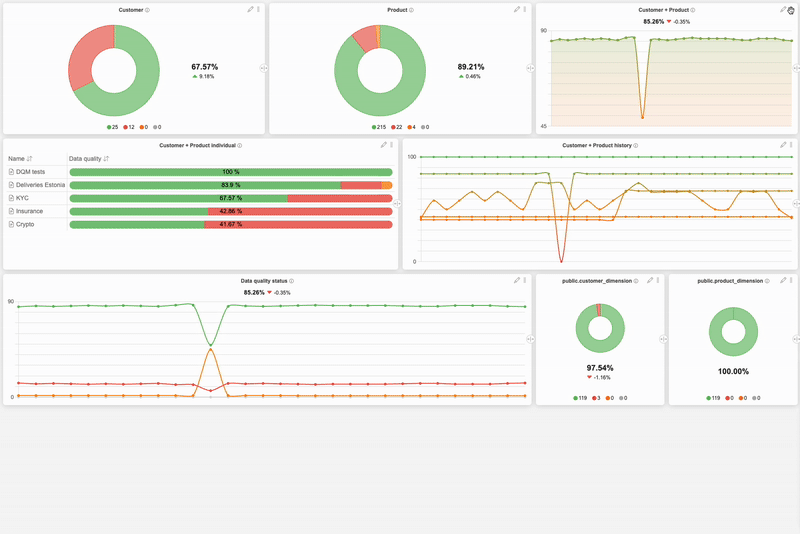
Task: Open the info icon beside Customer + Product individual title
Action: click(240, 145)
